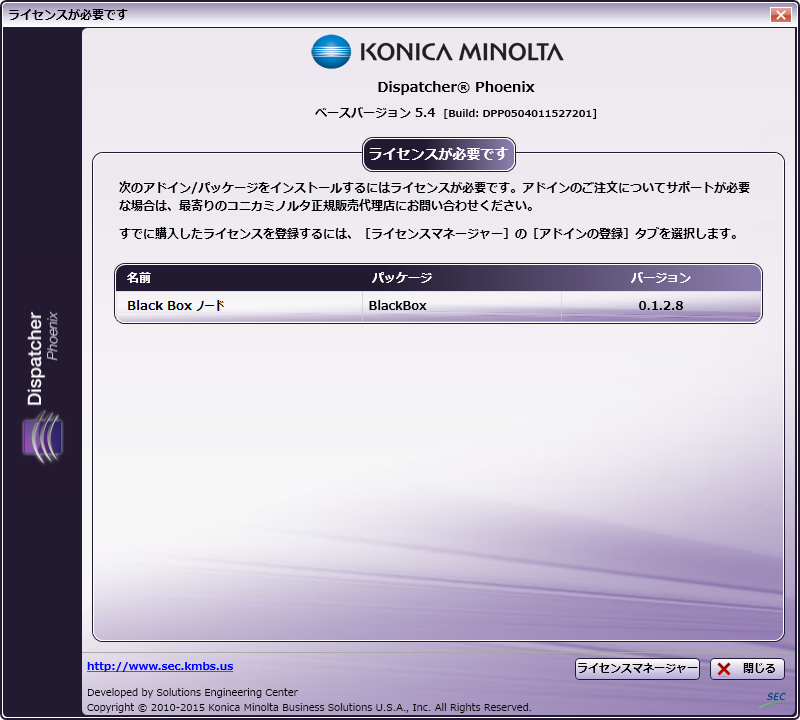This screenshot has width=800, height=720.
Task: Open the ライセンスマネージャー button
Action: (x=637, y=668)
